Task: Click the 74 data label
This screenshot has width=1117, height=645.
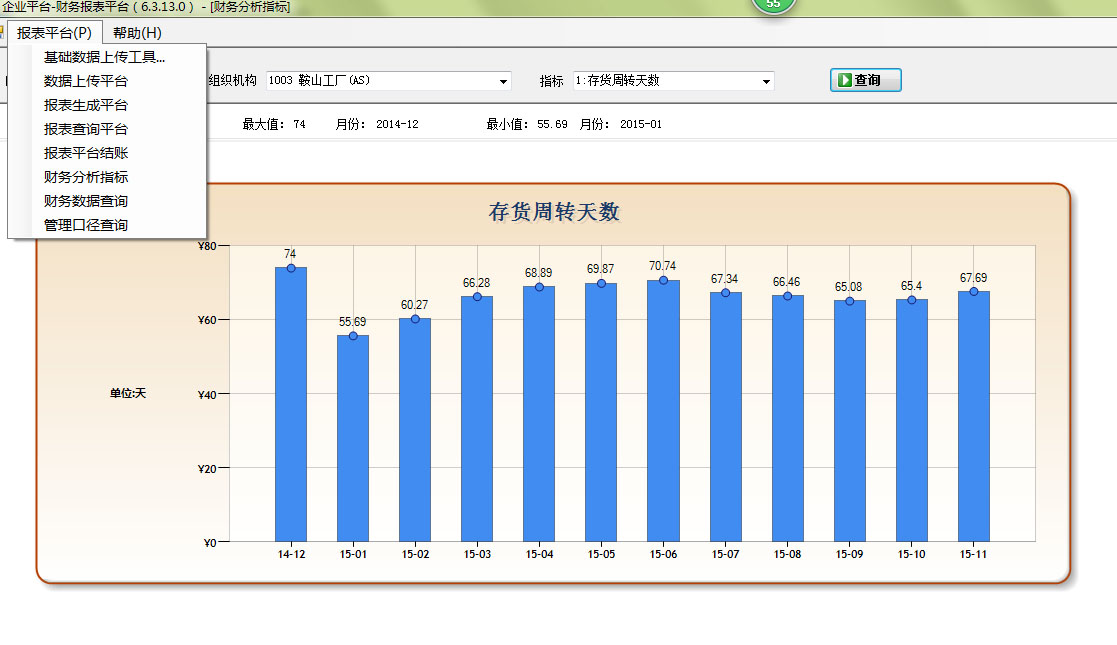Action: tap(290, 254)
